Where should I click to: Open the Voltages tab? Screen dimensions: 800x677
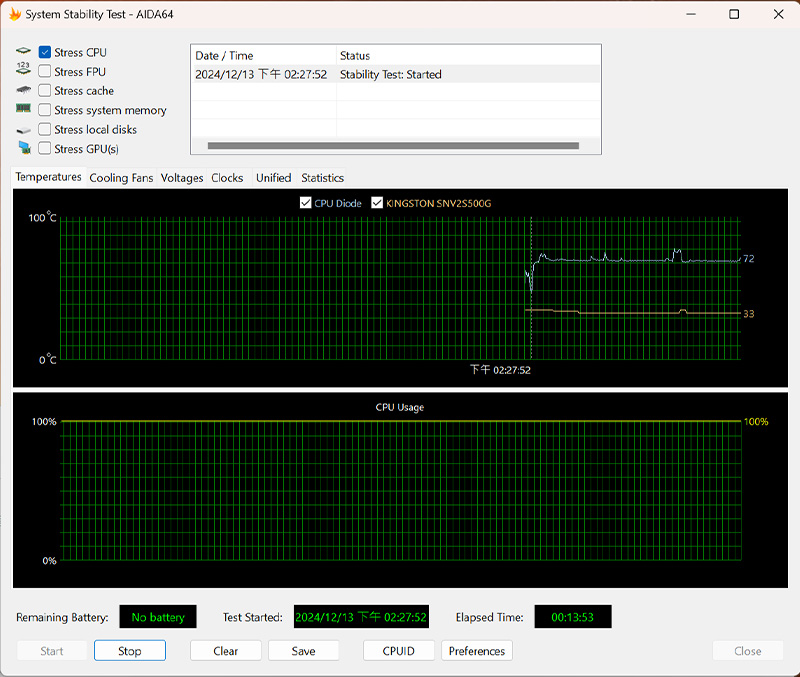coord(182,178)
